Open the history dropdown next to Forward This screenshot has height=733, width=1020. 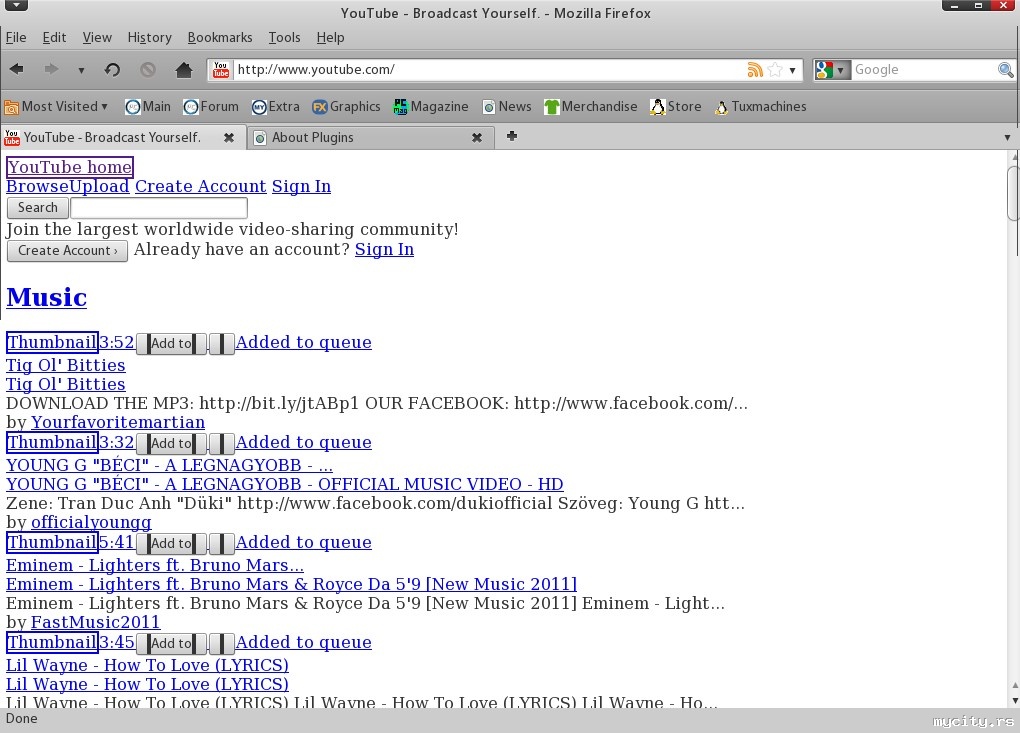[81, 70]
